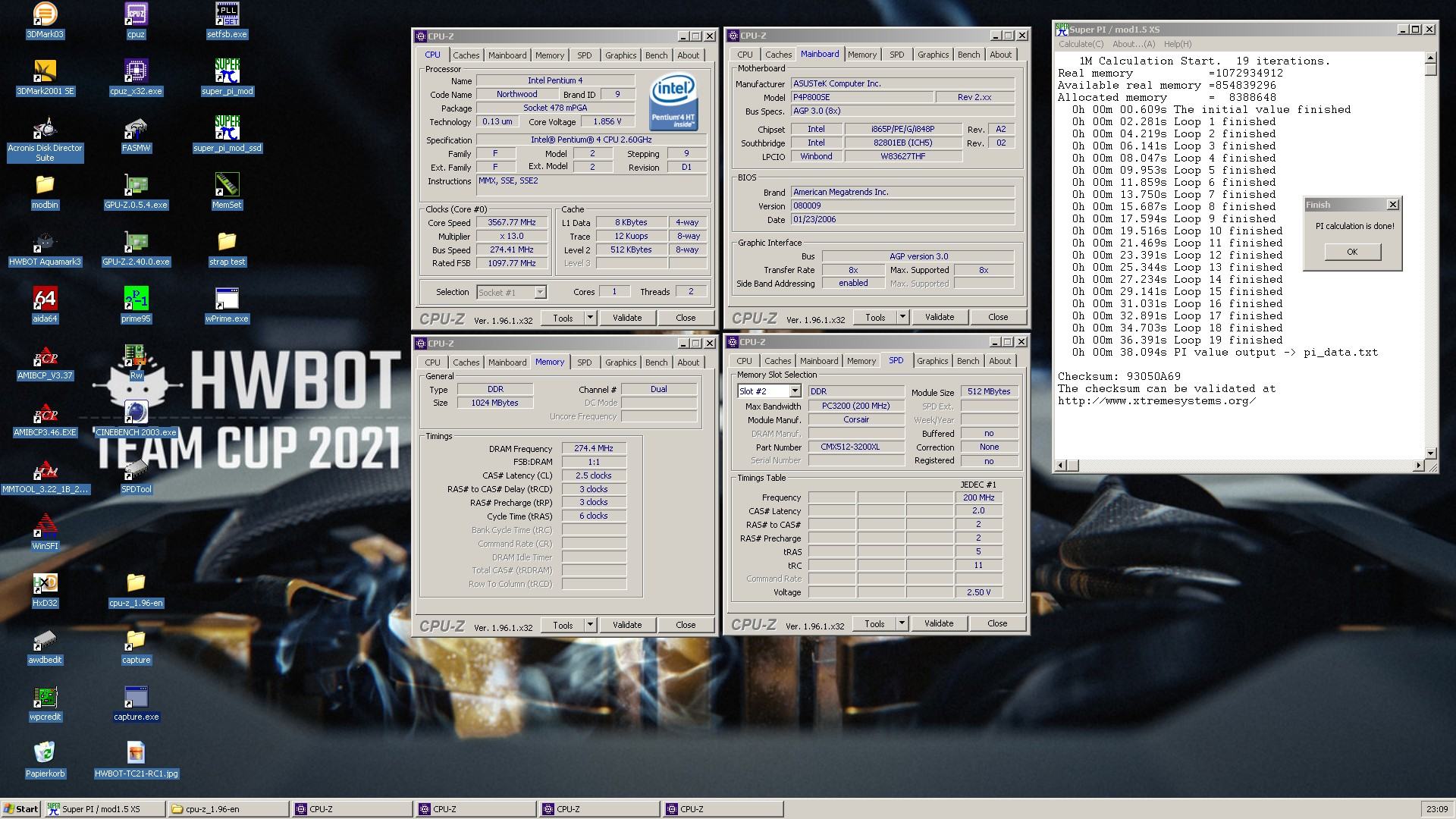This screenshot has width=1456, height=819.
Task: Open About tab in SPD window
Action: click(999, 361)
